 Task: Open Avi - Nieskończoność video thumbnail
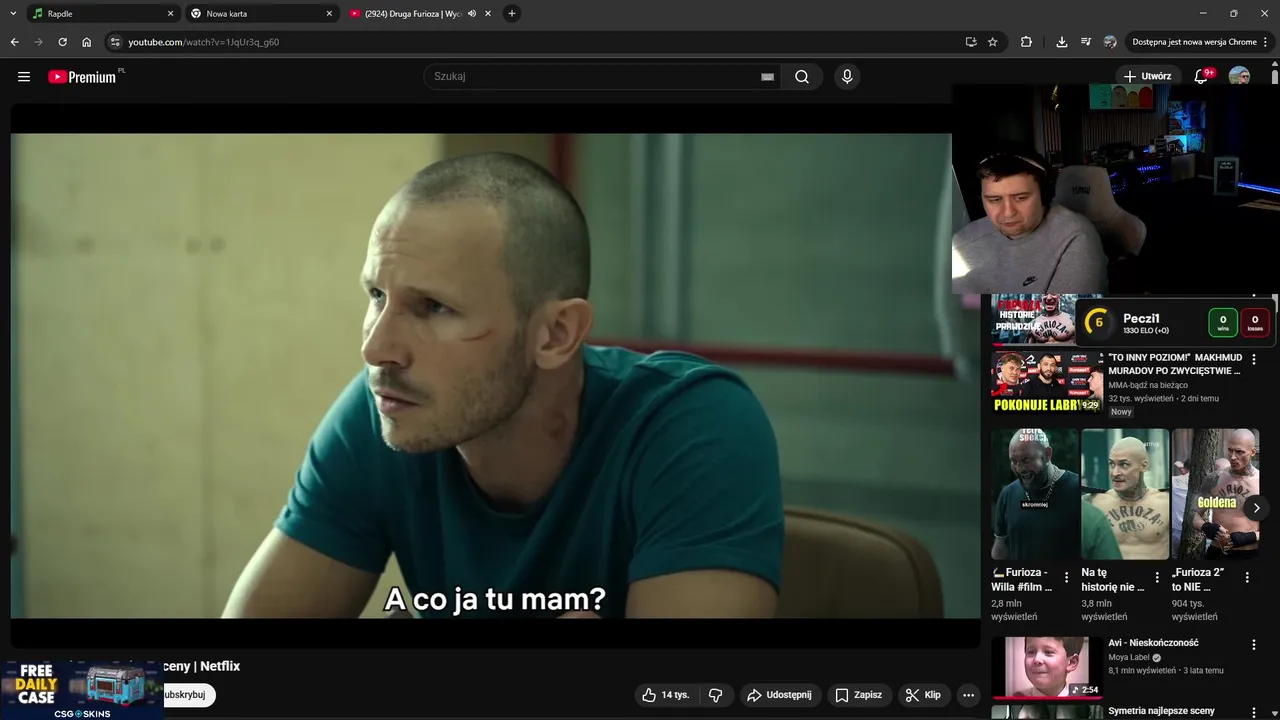[1046, 667]
